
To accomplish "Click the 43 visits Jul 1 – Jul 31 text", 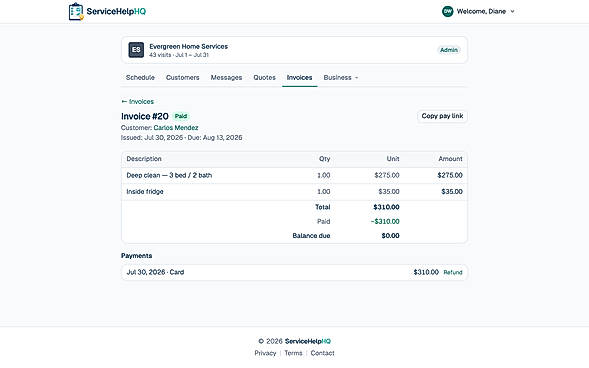I will [x=179, y=55].
